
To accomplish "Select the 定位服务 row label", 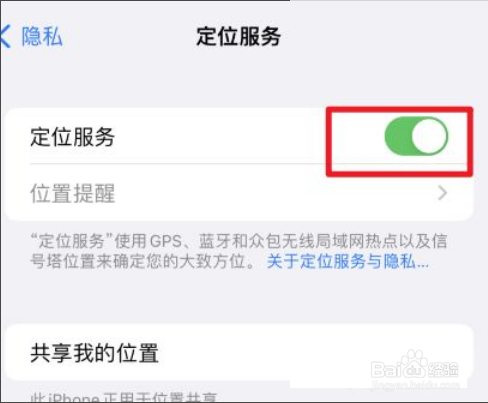I will click(x=72, y=137).
